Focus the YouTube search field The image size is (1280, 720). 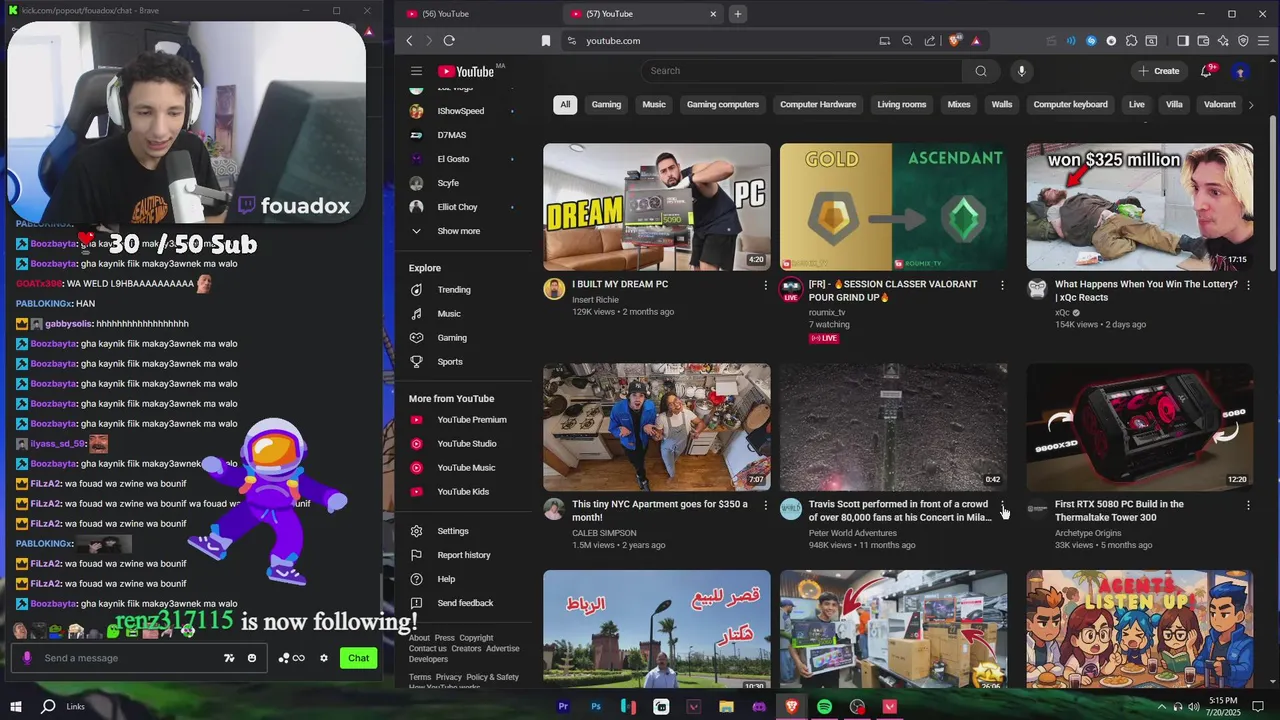(x=802, y=71)
